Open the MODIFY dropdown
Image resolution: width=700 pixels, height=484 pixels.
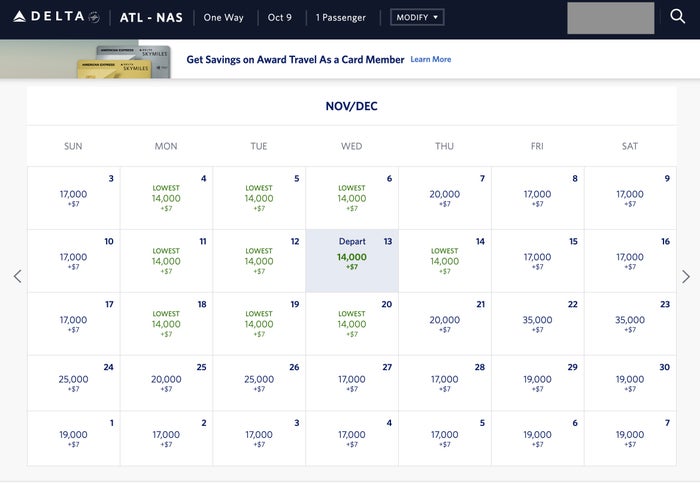click(417, 17)
